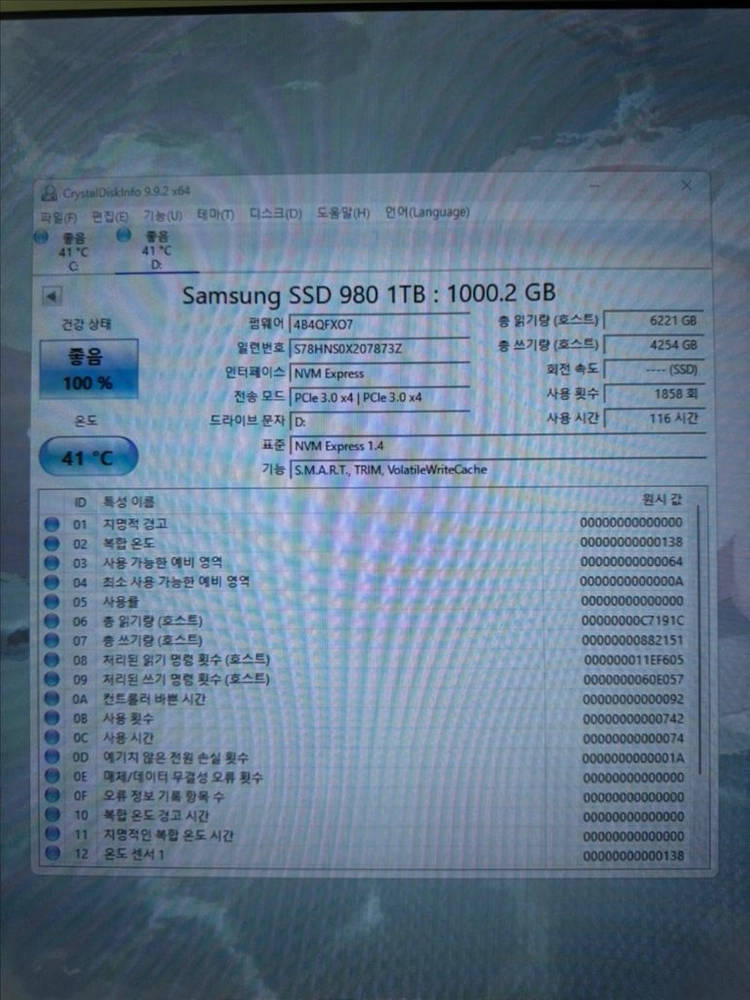Click the total host writes value 4254 GB
The image size is (750, 1000).
coord(654,345)
